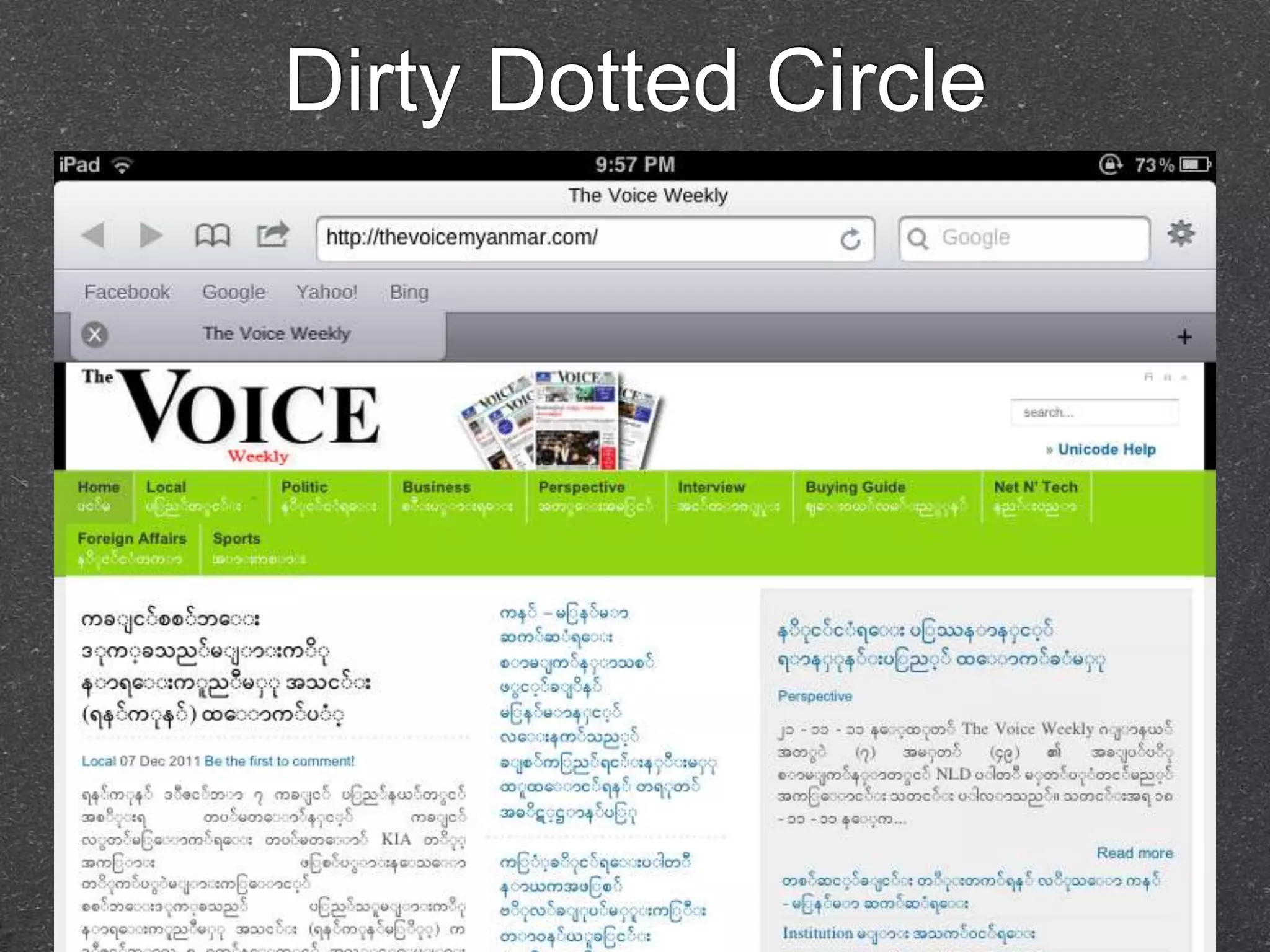Open the Perspective category link in sidebar
This screenshot has height=952, width=1270.
pyautogui.click(x=815, y=697)
